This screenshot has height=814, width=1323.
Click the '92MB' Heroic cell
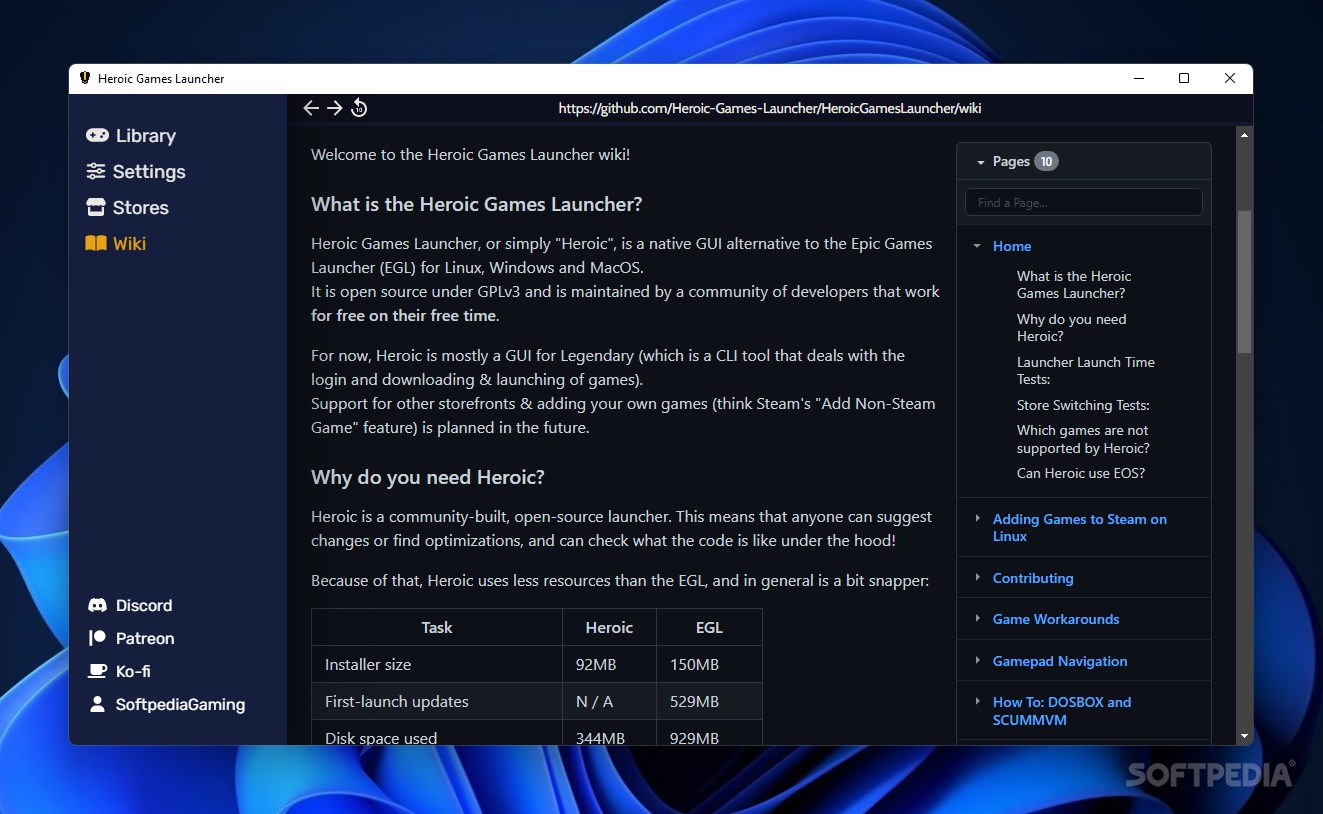609,664
